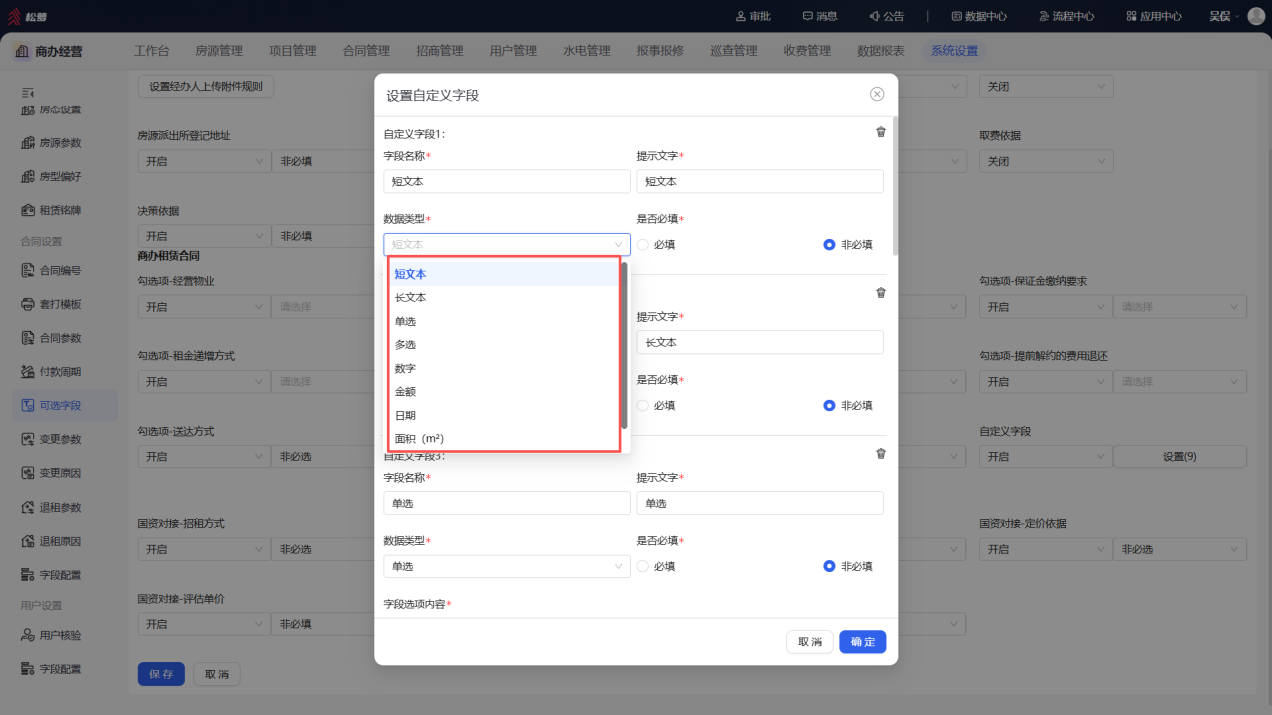Open the 审批 approval icon in header
The width and height of the screenshot is (1272, 715).
pos(753,16)
